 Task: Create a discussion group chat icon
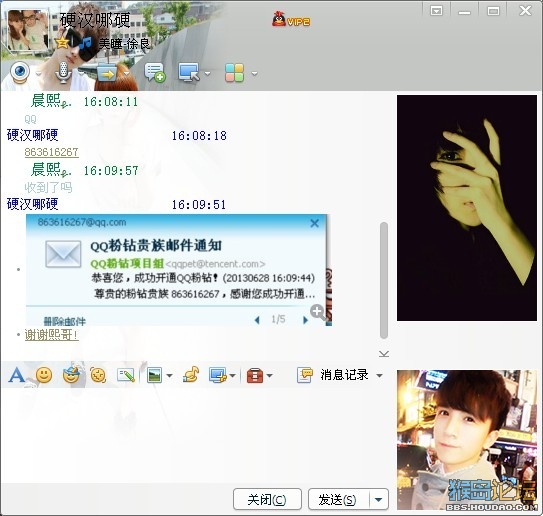[x=155, y=72]
